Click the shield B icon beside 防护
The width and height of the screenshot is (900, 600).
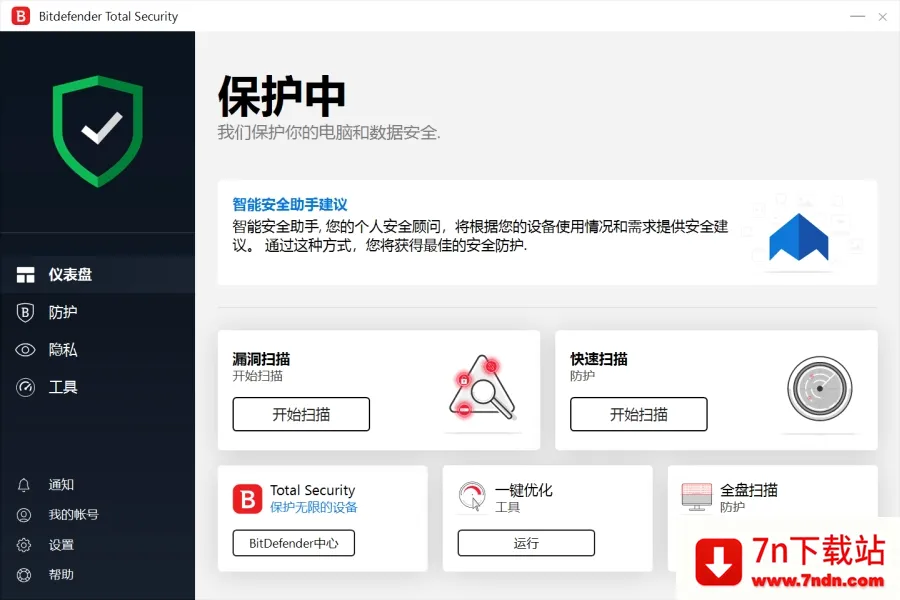pos(25,312)
